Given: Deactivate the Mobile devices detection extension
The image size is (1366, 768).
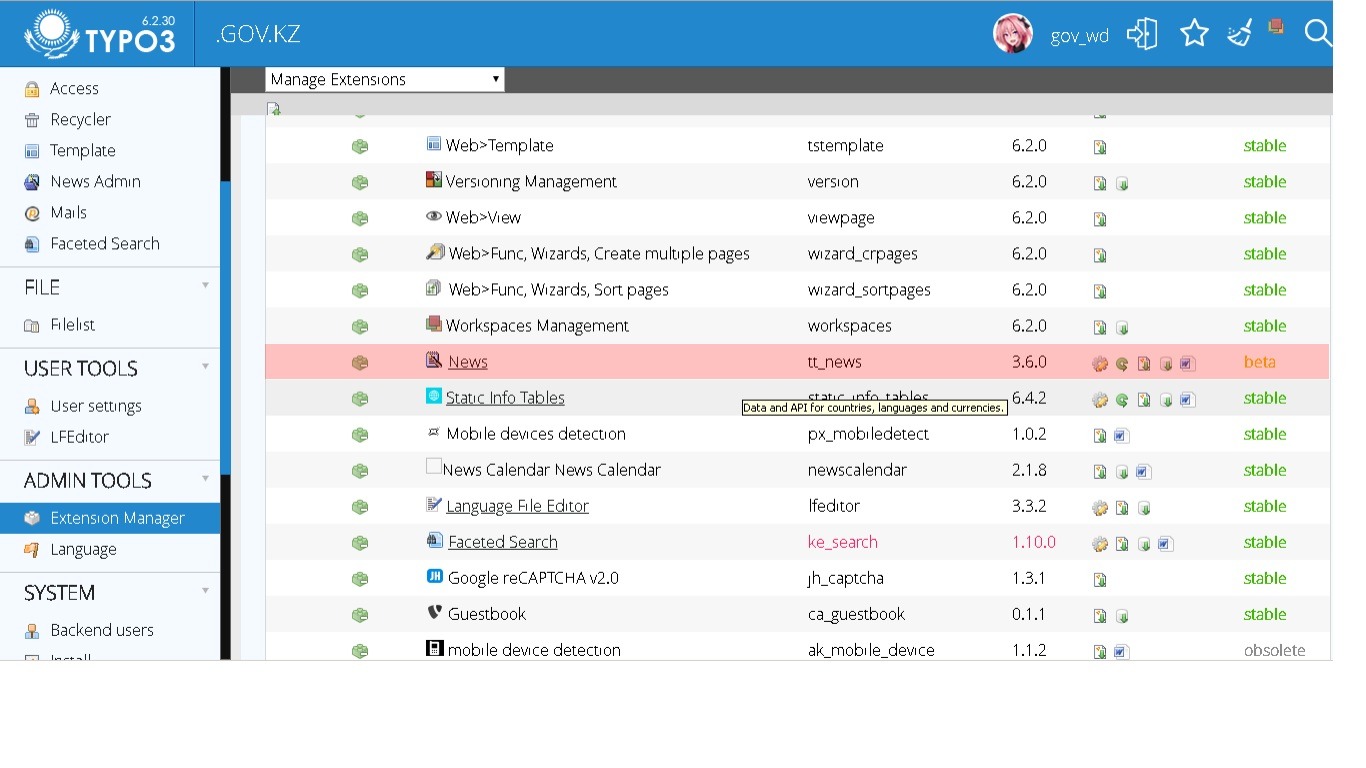Looking at the screenshot, I should 360,435.
